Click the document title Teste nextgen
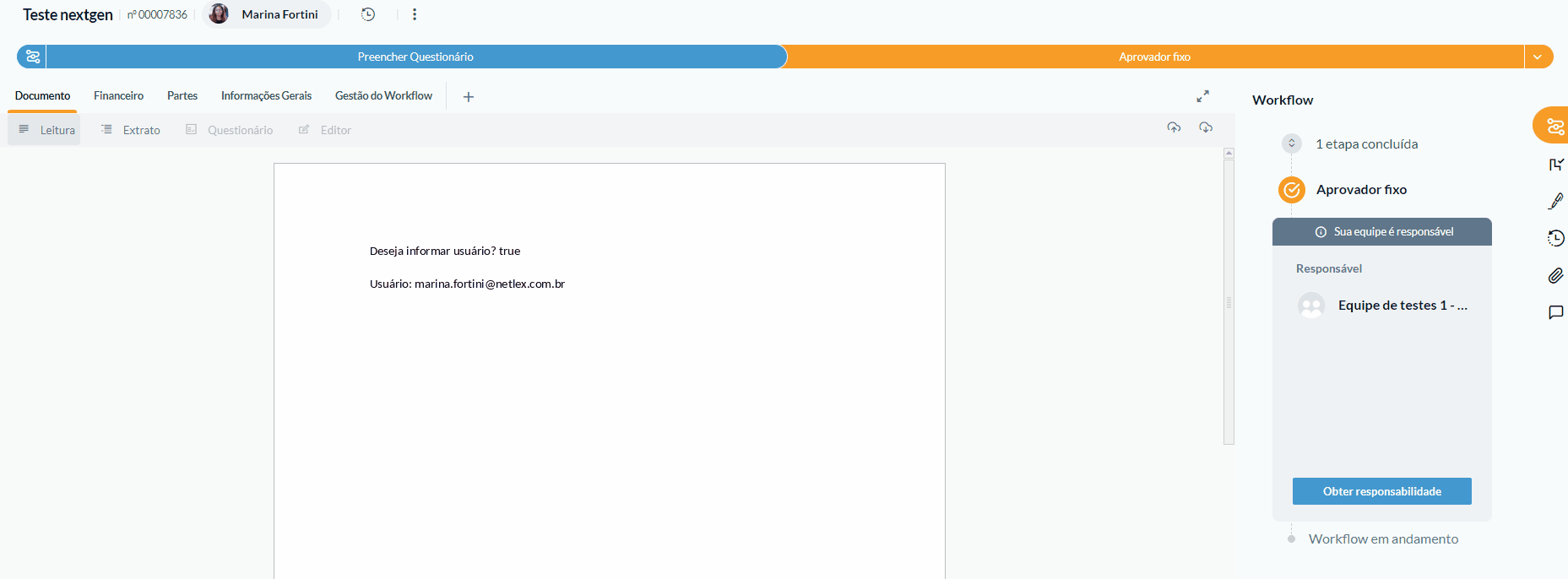Image resolution: width=1568 pixels, height=579 pixels. 68,15
